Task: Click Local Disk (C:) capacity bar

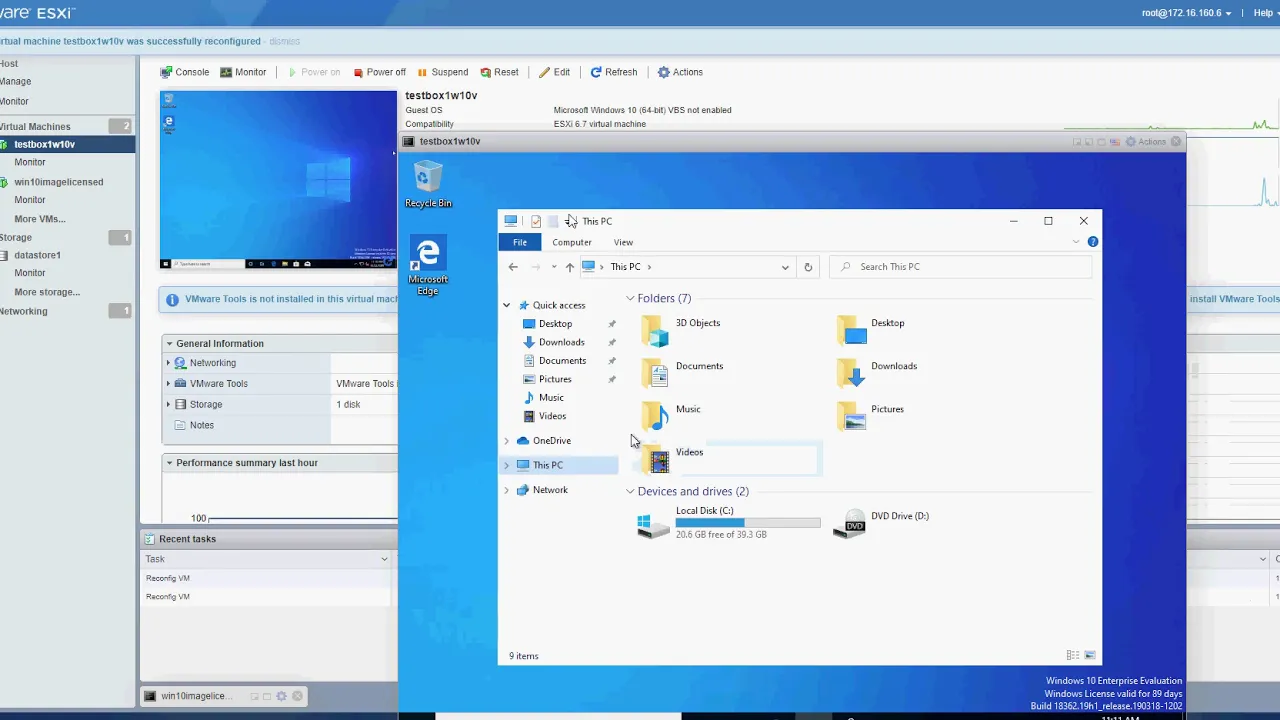Action: pos(748,523)
